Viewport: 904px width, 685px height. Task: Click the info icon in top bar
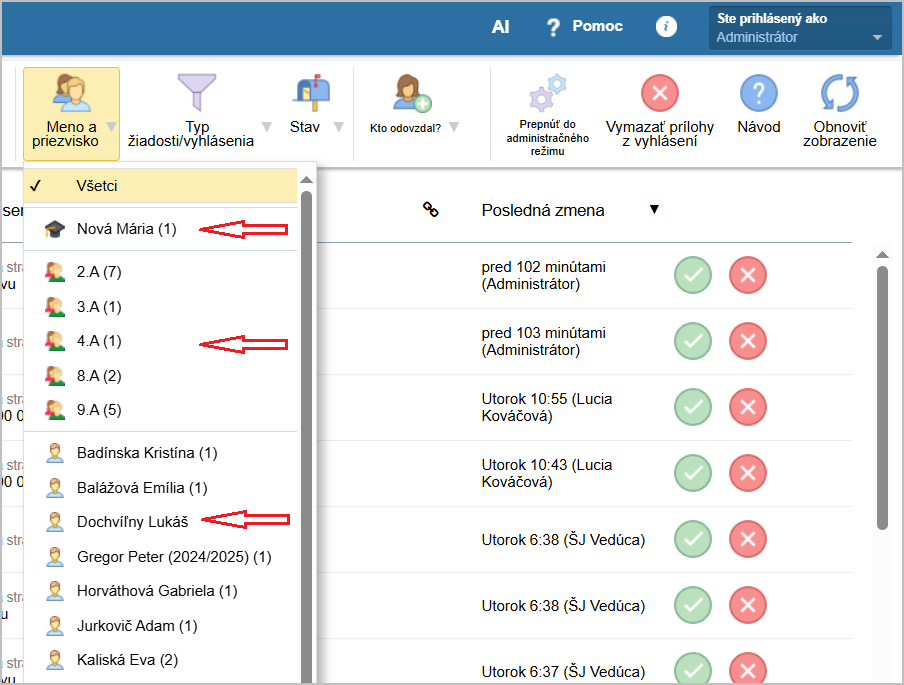[666, 27]
